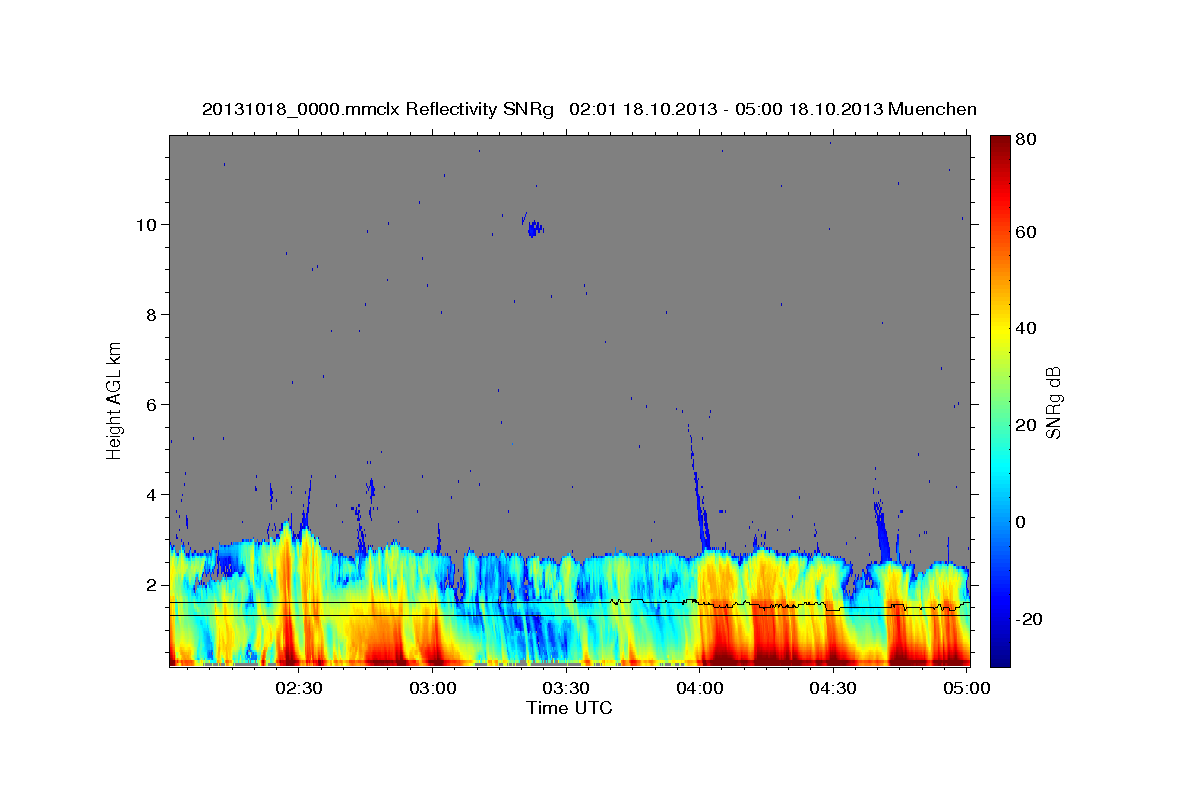
Task: Click the 04:30 time tick label
Action: coord(832,688)
